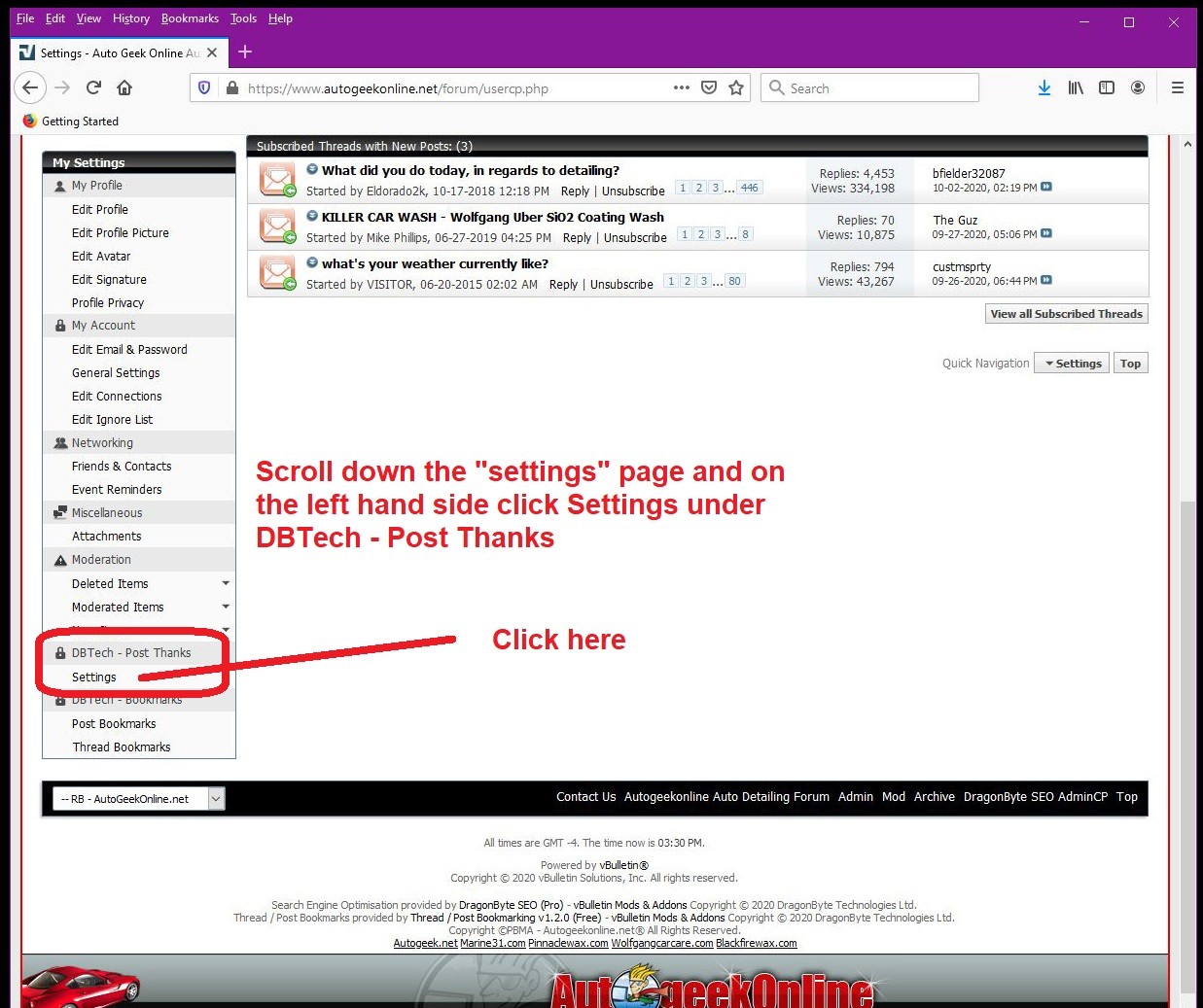Viewport: 1203px width, 1008px height.
Task: Go to page 80 of weather thread
Action: [734, 281]
